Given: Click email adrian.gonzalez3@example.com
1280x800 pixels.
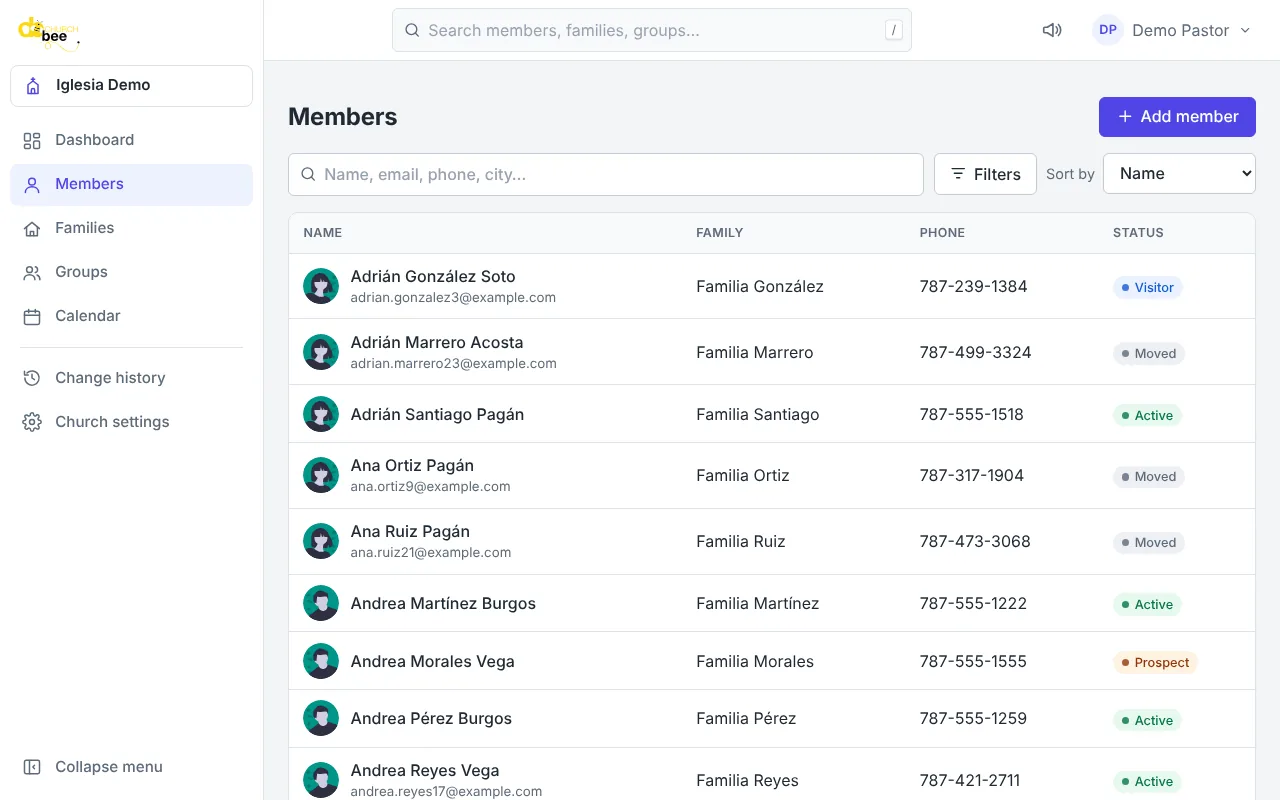Looking at the screenshot, I should click(x=453, y=297).
